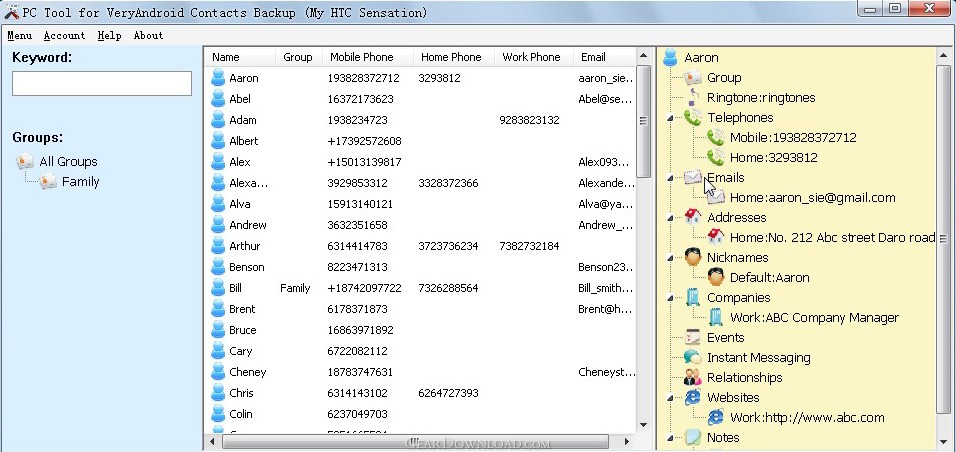This screenshot has width=956, height=452.
Task: Open the Menu menu
Action: (x=20, y=35)
